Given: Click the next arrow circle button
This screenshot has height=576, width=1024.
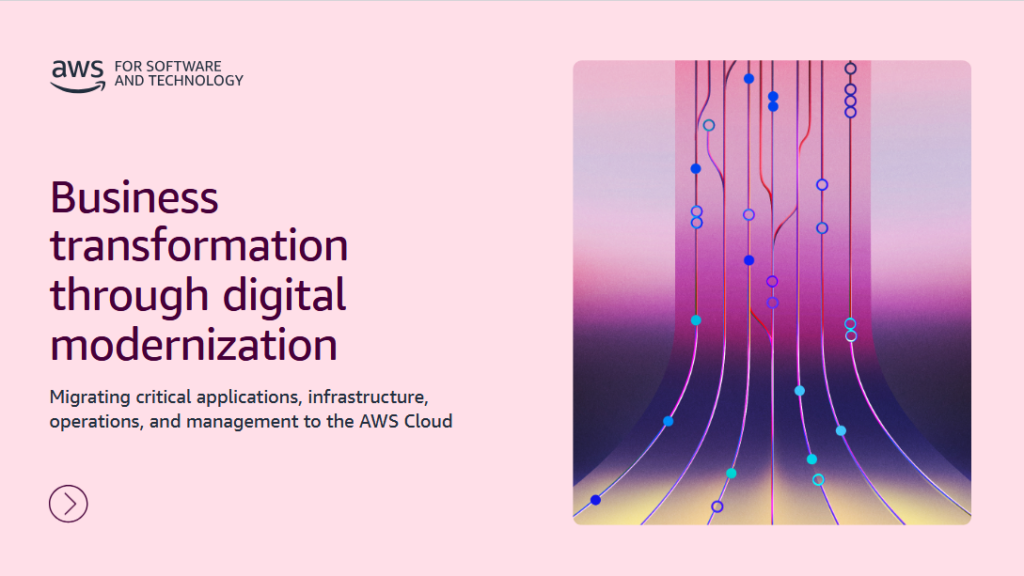Looking at the screenshot, I should (x=68, y=503).
